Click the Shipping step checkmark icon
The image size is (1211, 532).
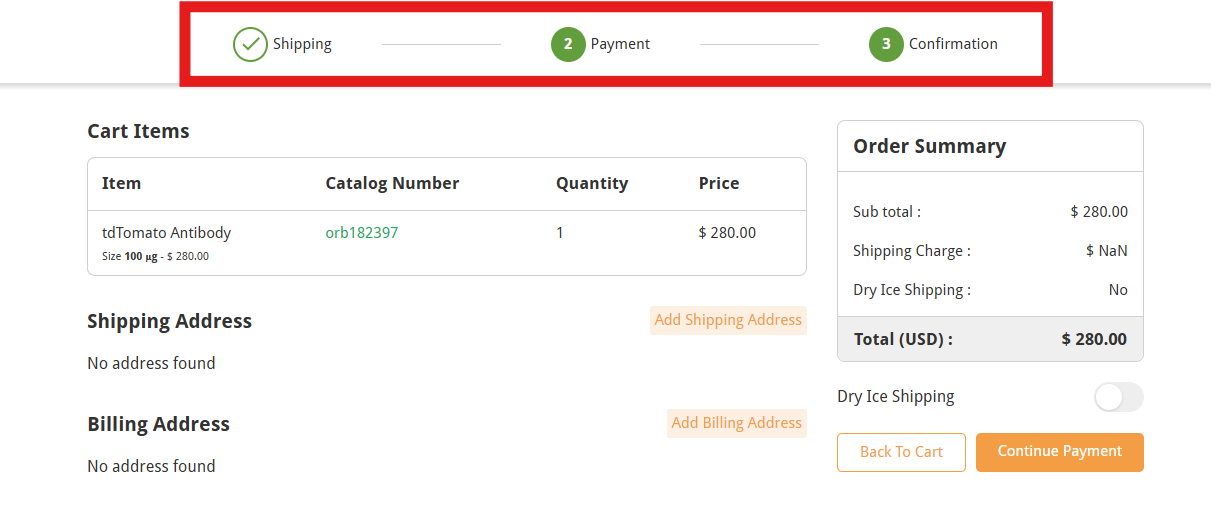250,44
